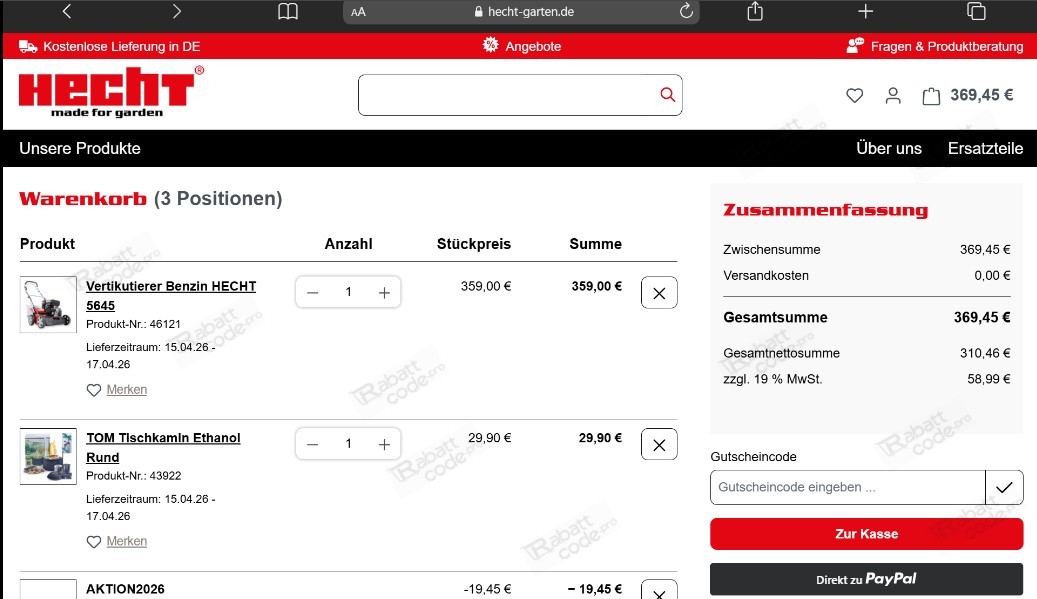Screen dimensions: 1037x599
Task: Focus the Gutscheincode input field
Action: pos(847,487)
